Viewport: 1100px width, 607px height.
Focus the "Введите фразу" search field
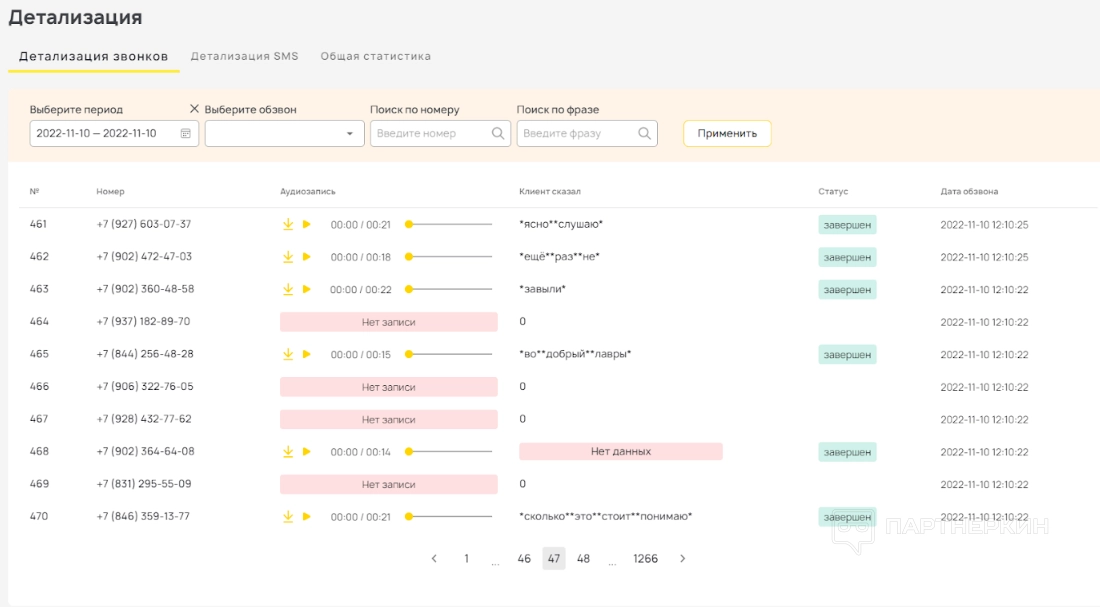pos(577,133)
